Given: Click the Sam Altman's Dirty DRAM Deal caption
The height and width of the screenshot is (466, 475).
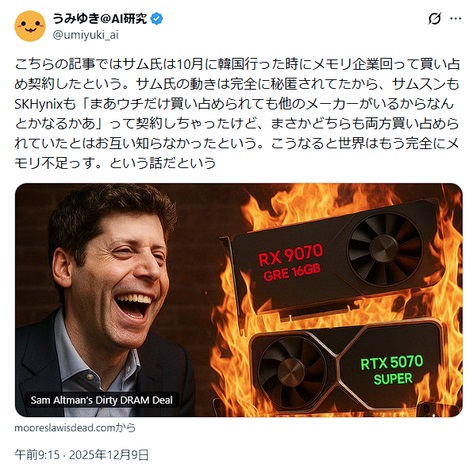Looking at the screenshot, I should pyautogui.click(x=102, y=400).
